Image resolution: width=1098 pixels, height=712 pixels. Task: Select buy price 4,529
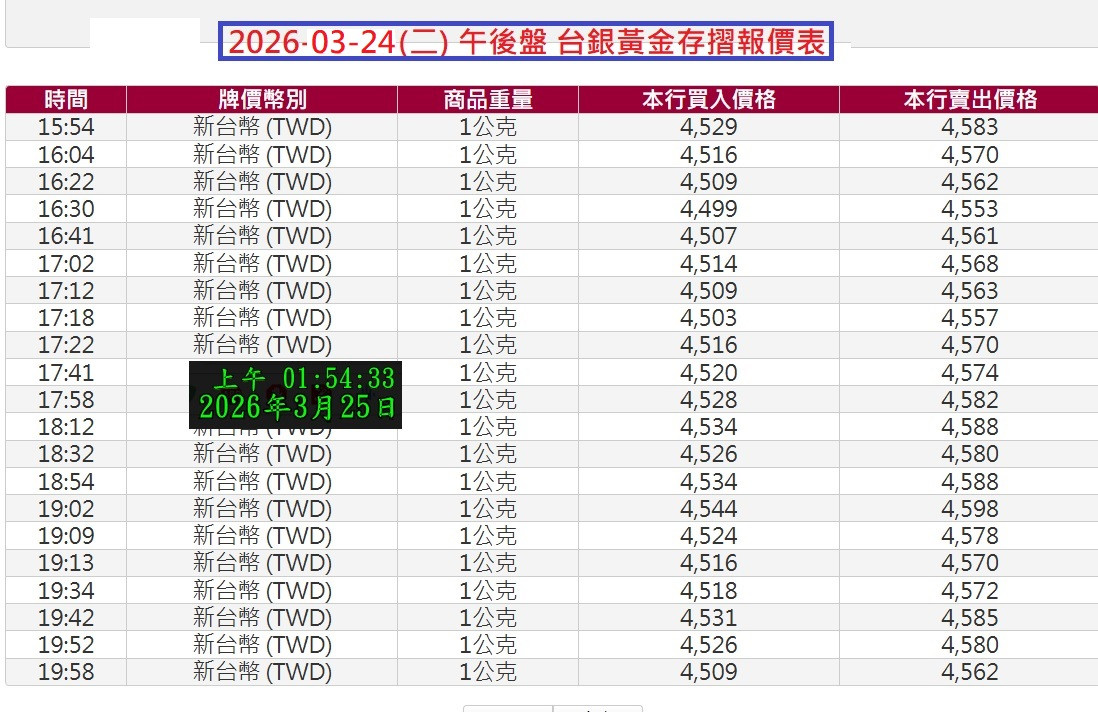pyautogui.click(x=709, y=127)
